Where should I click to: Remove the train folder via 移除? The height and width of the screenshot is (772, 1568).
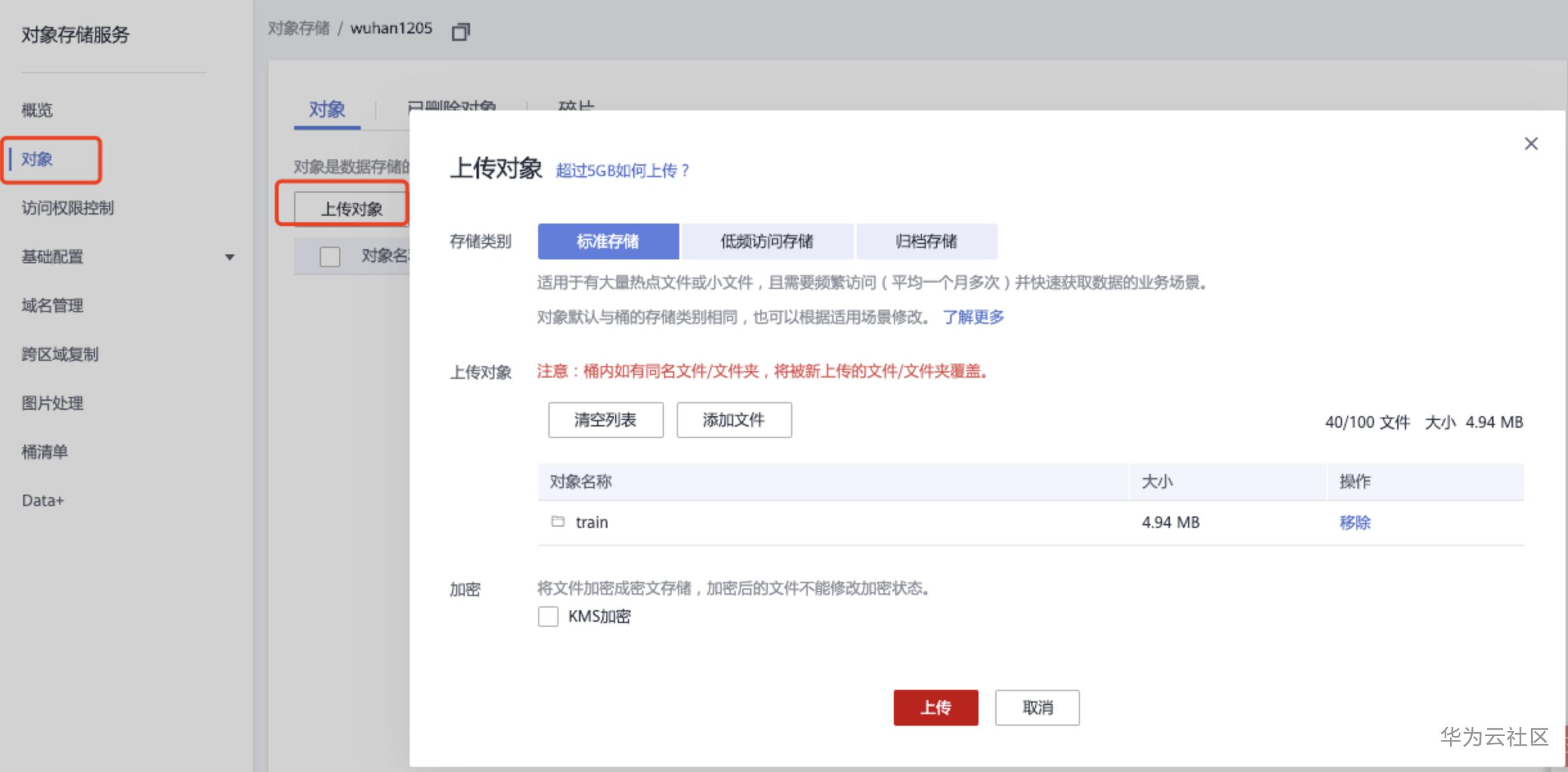click(x=1355, y=522)
